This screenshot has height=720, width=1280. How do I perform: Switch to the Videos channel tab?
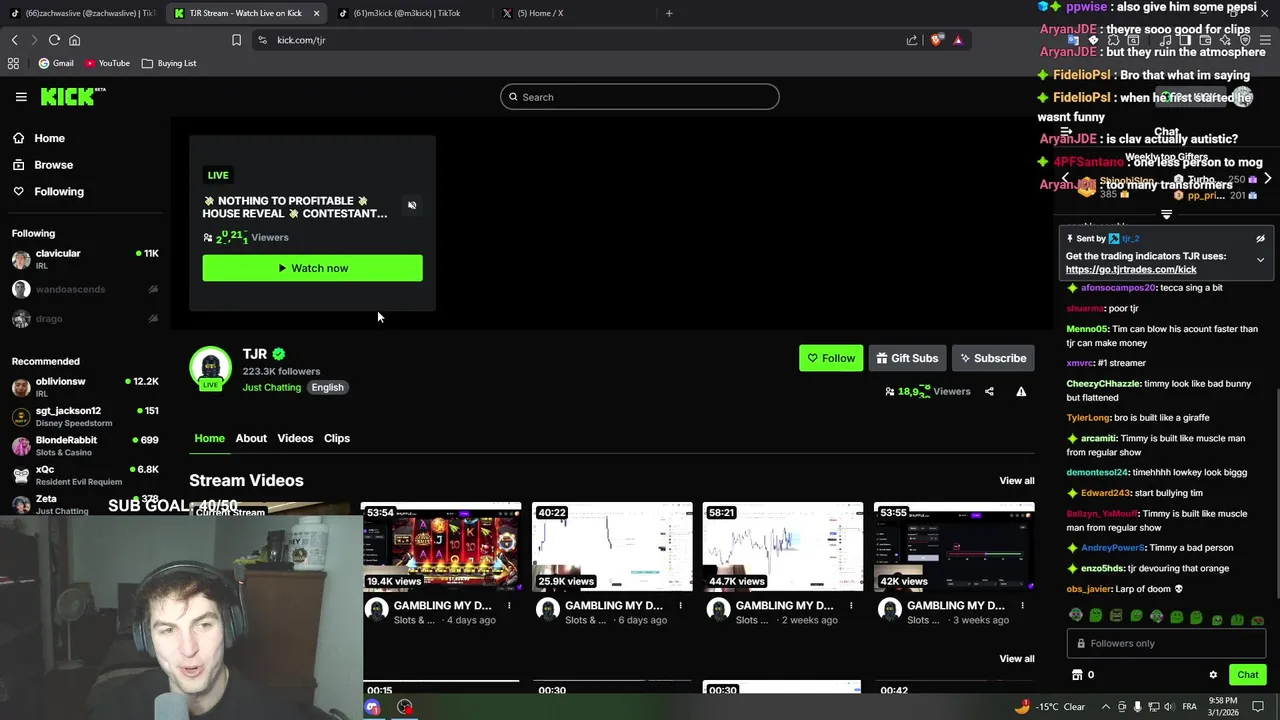[295, 438]
